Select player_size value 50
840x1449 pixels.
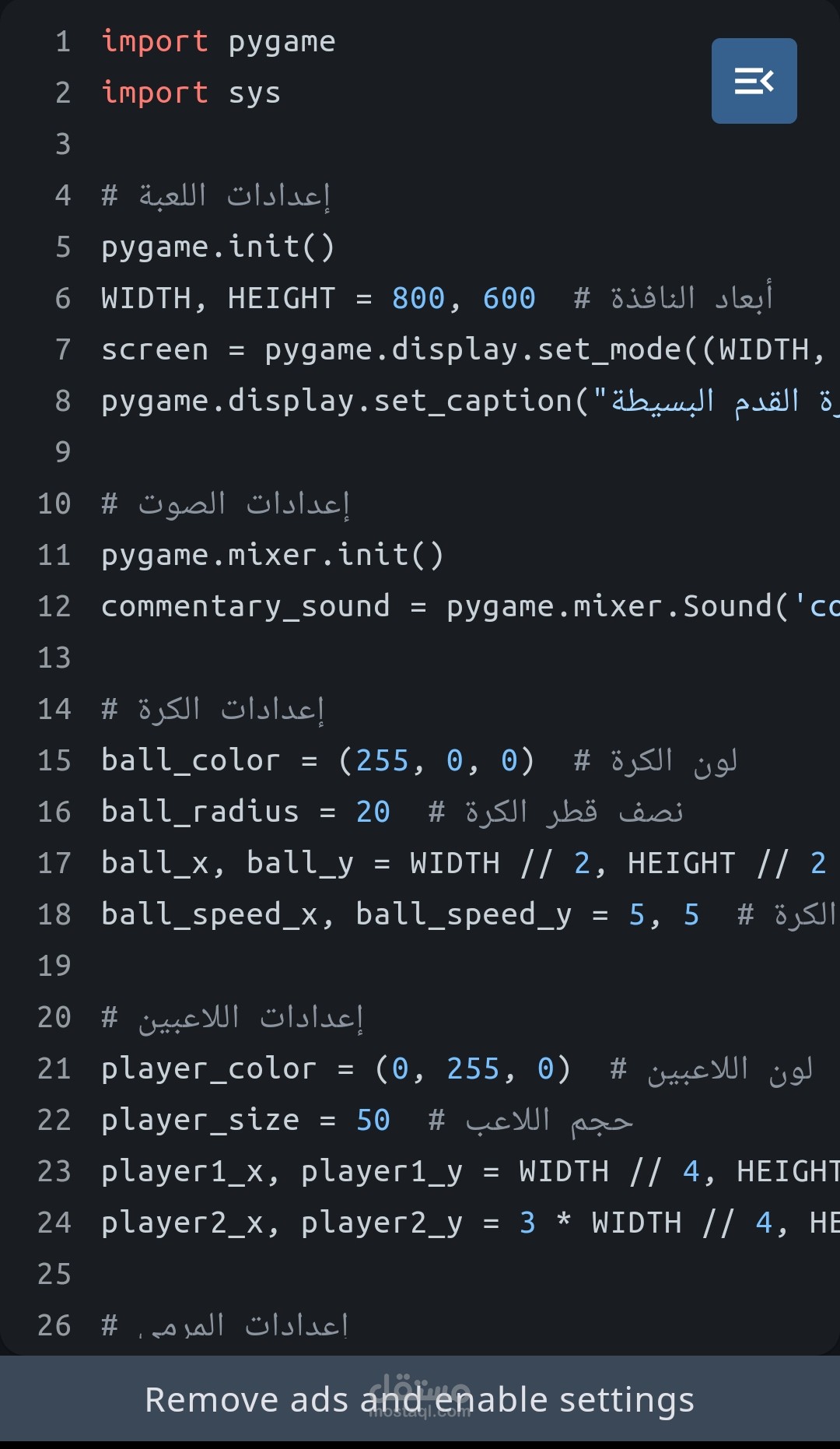pos(373,1120)
